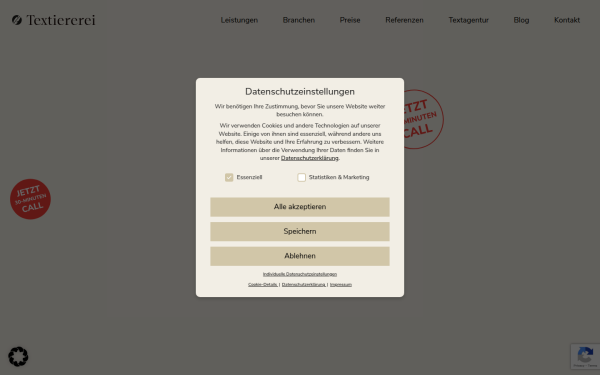This screenshot has height=375, width=600.
Task: Open the Impressum link
Action: 341,284
